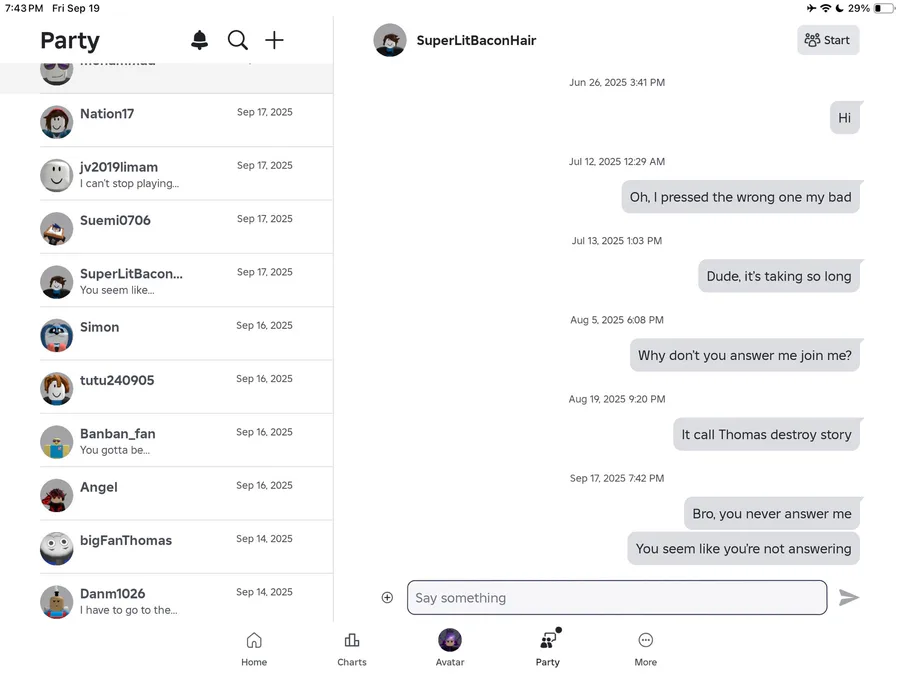This screenshot has height=675, width=900.
Task: Open SuperLitBaconHair's avatar in chat header
Action: pyautogui.click(x=390, y=41)
